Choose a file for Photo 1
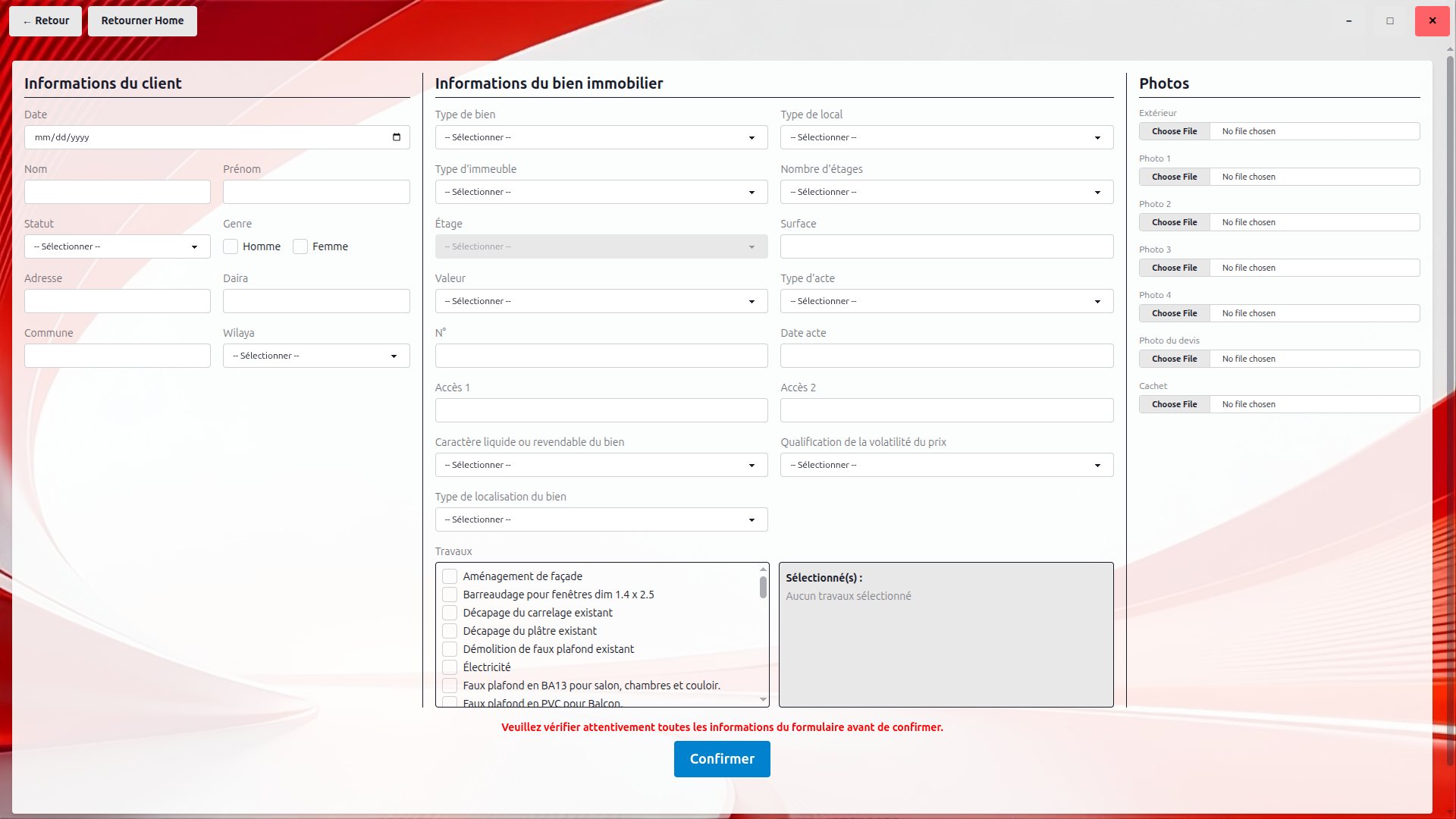1456x819 pixels. pyautogui.click(x=1175, y=177)
